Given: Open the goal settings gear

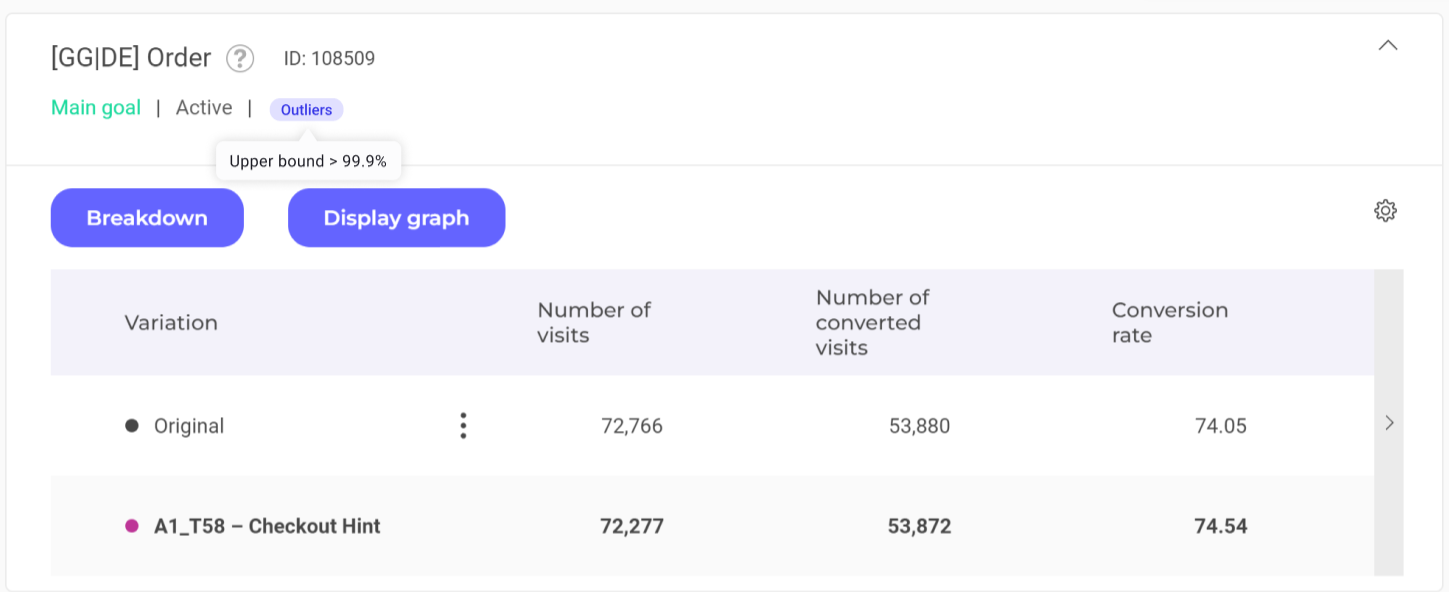Looking at the screenshot, I should pos(1385,211).
